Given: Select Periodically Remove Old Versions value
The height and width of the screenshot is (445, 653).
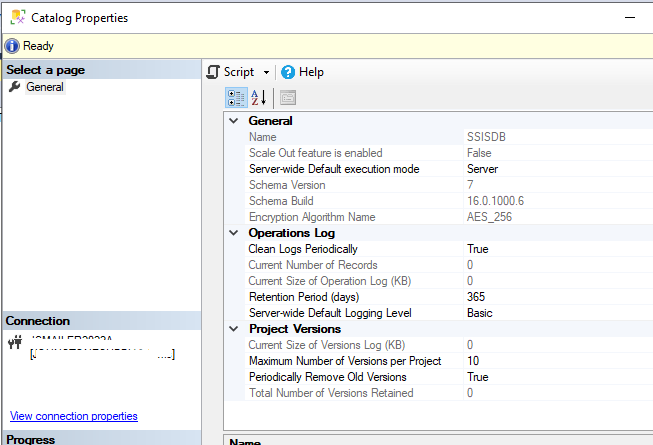Looking at the screenshot, I should pos(478,377).
